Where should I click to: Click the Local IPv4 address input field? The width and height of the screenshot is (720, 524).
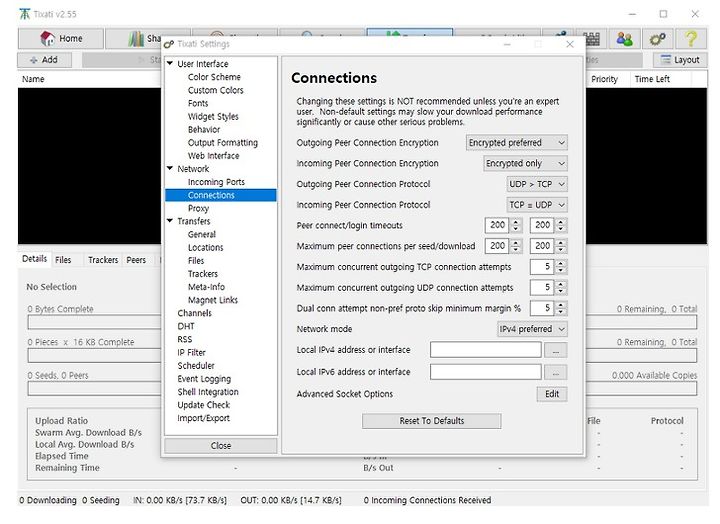coord(486,350)
